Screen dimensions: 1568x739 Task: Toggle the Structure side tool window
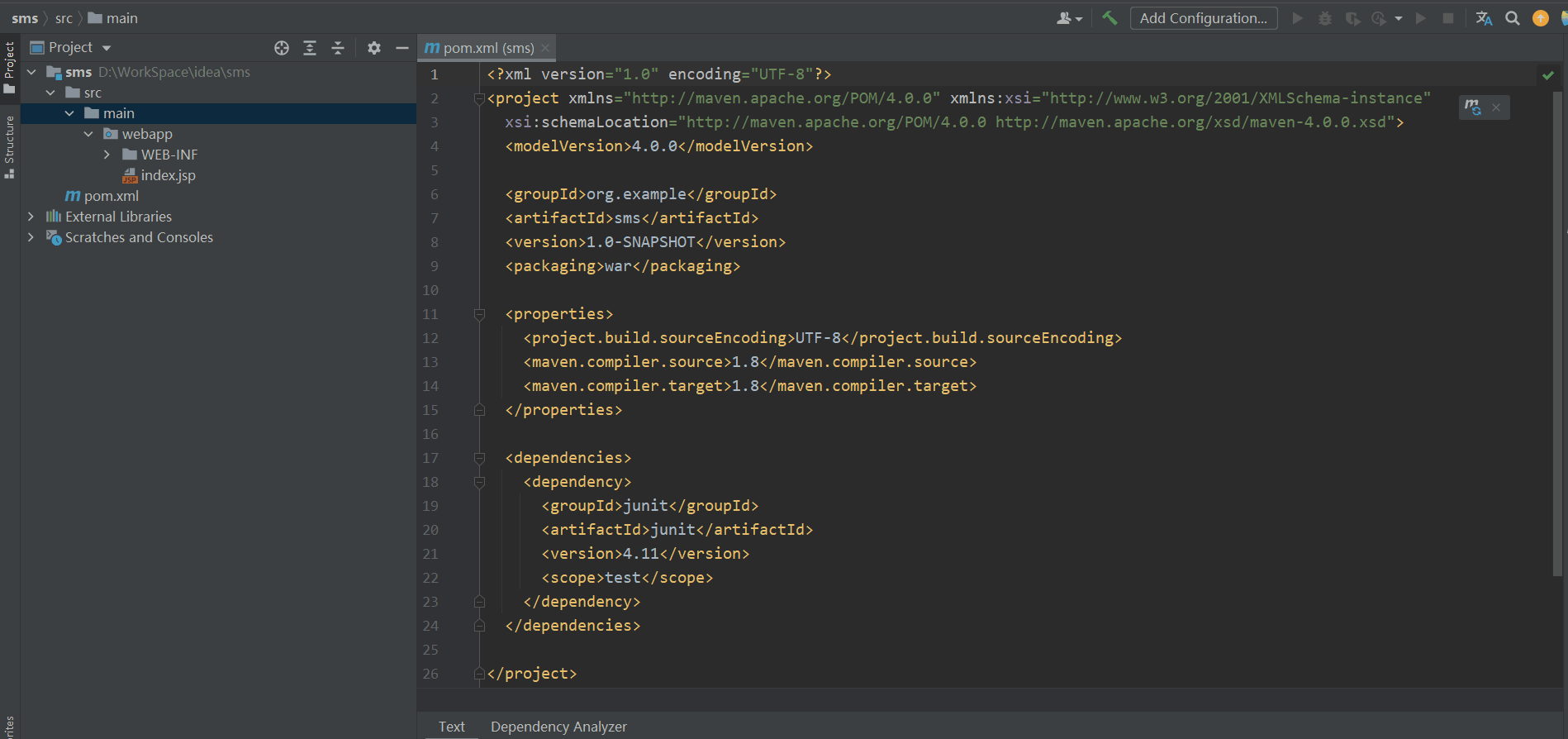9,146
